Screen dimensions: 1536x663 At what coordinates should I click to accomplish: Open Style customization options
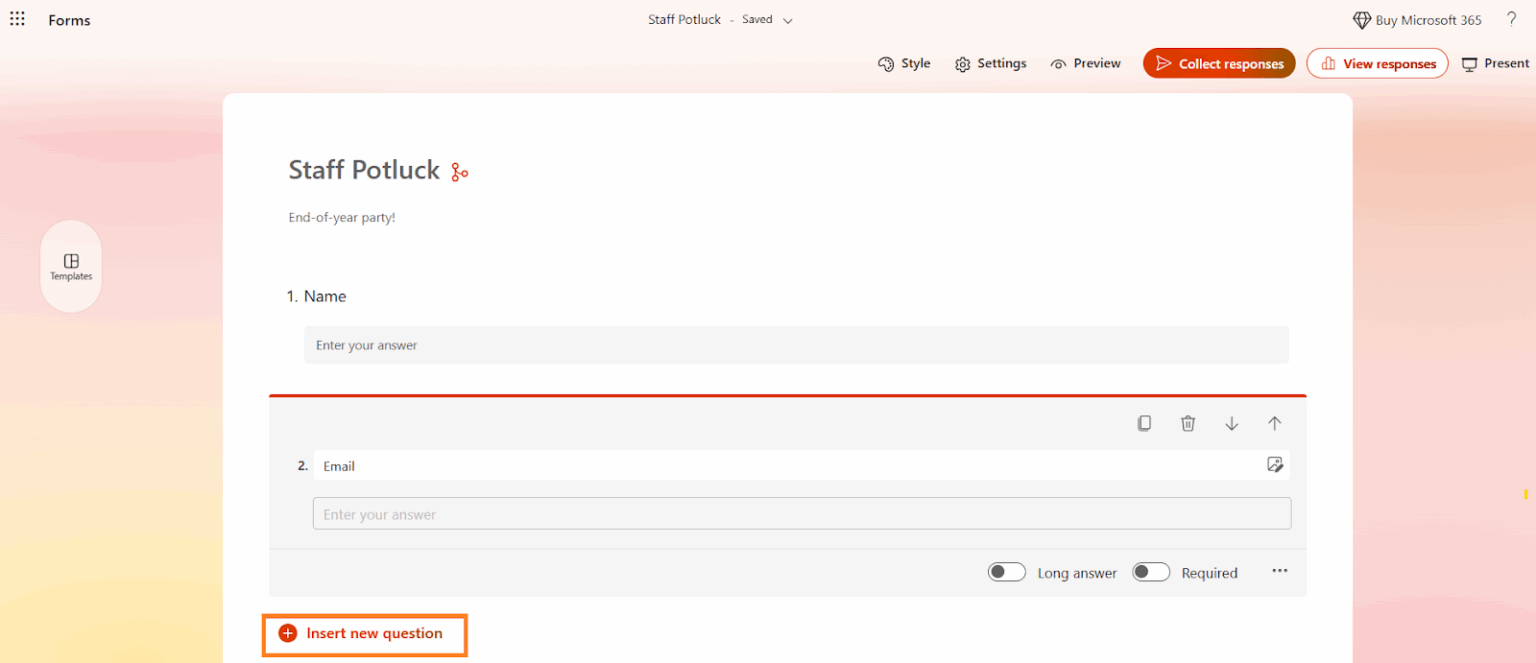click(903, 63)
